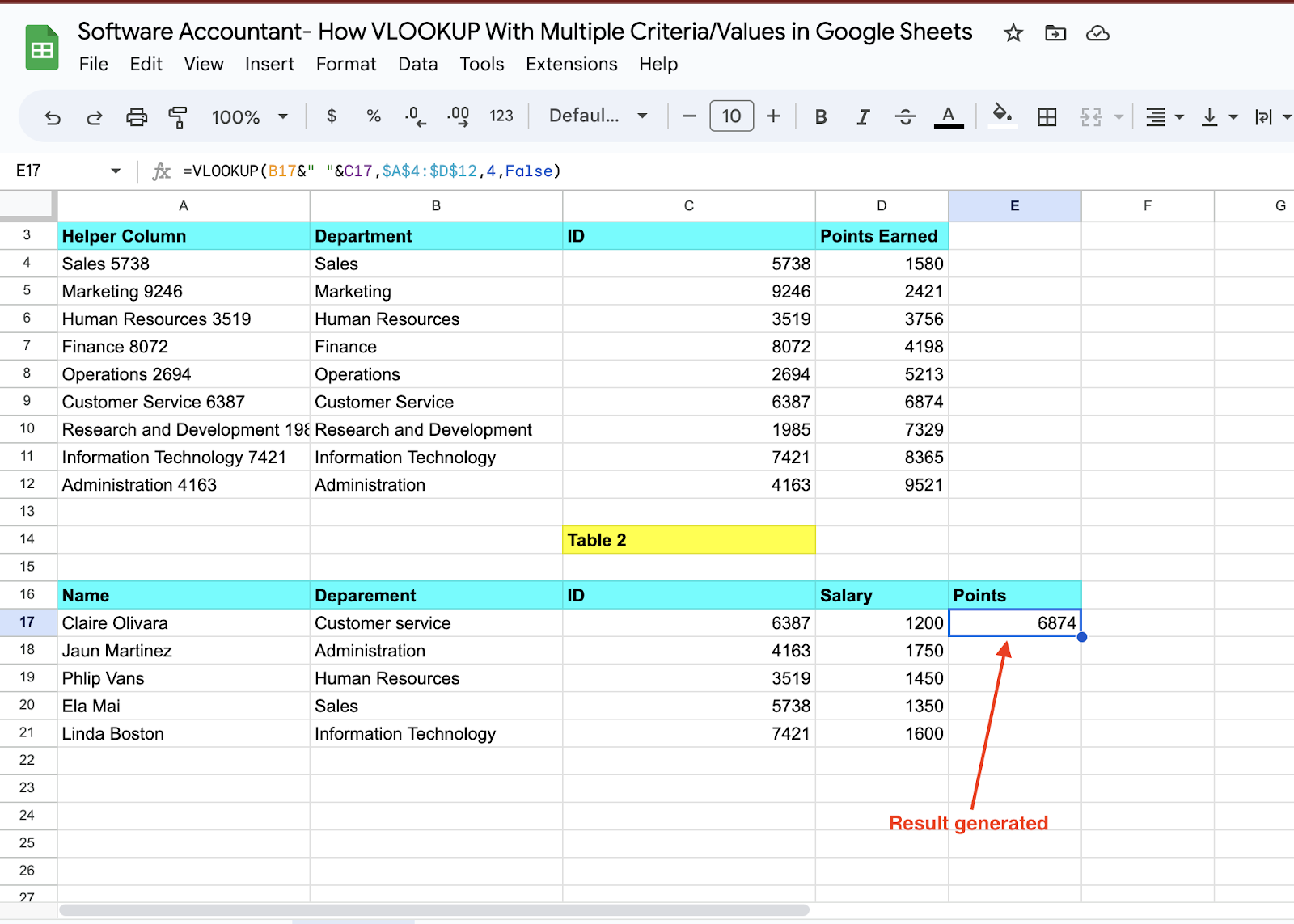1294x924 pixels.
Task: Open the fill color paint bucket
Action: tap(1003, 116)
